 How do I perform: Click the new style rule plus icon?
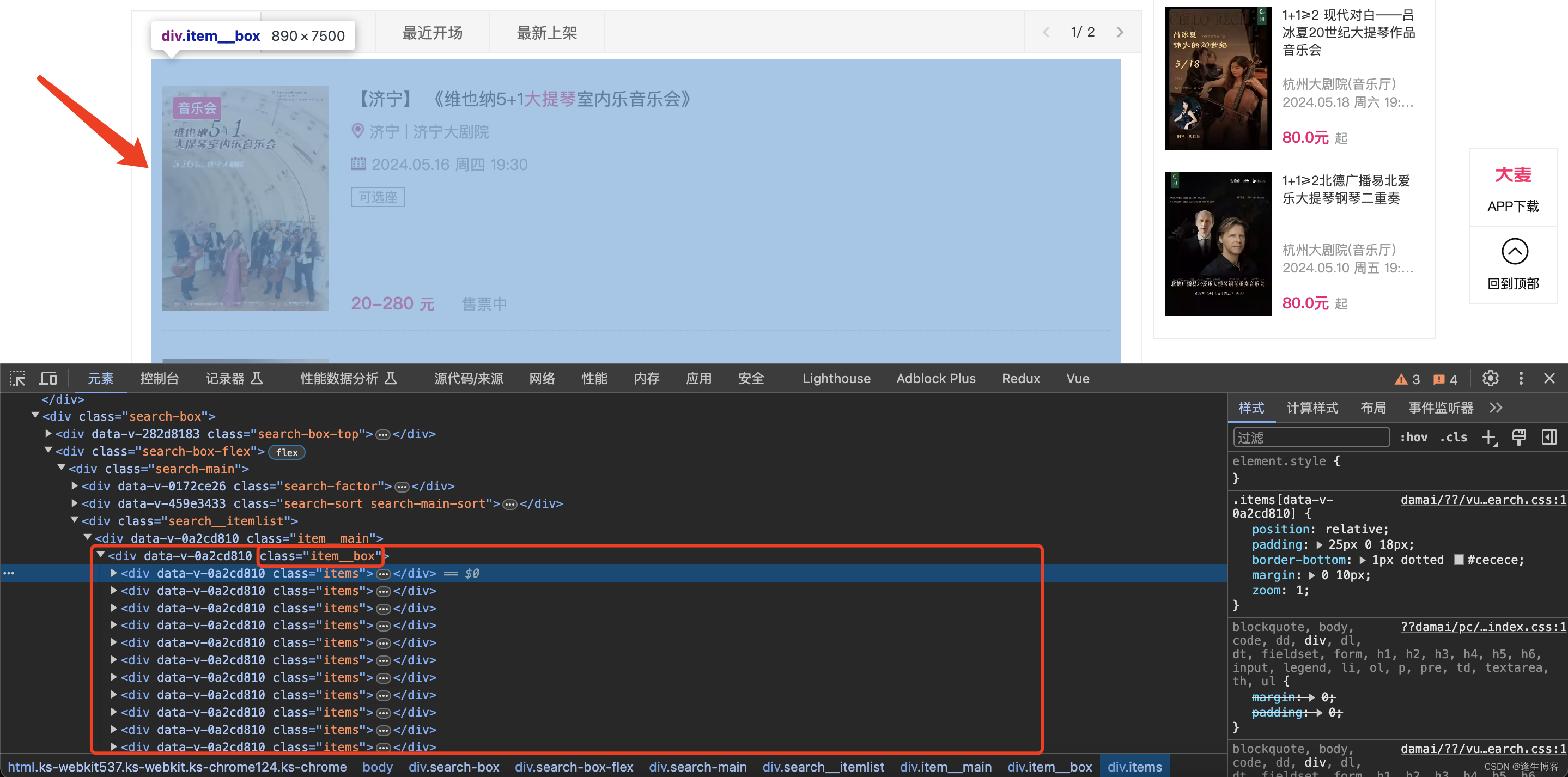click(x=1488, y=437)
